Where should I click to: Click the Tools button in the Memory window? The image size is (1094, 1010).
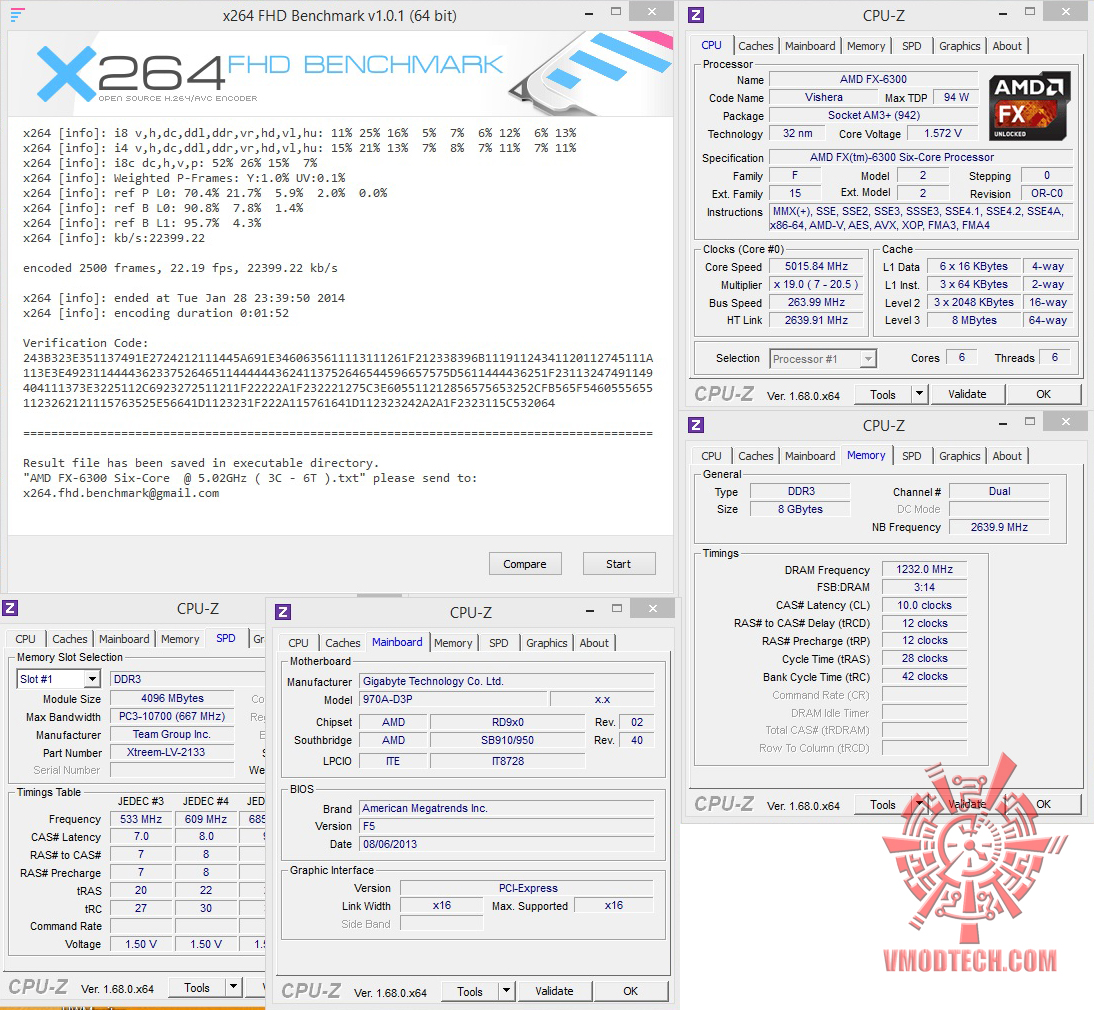883,805
